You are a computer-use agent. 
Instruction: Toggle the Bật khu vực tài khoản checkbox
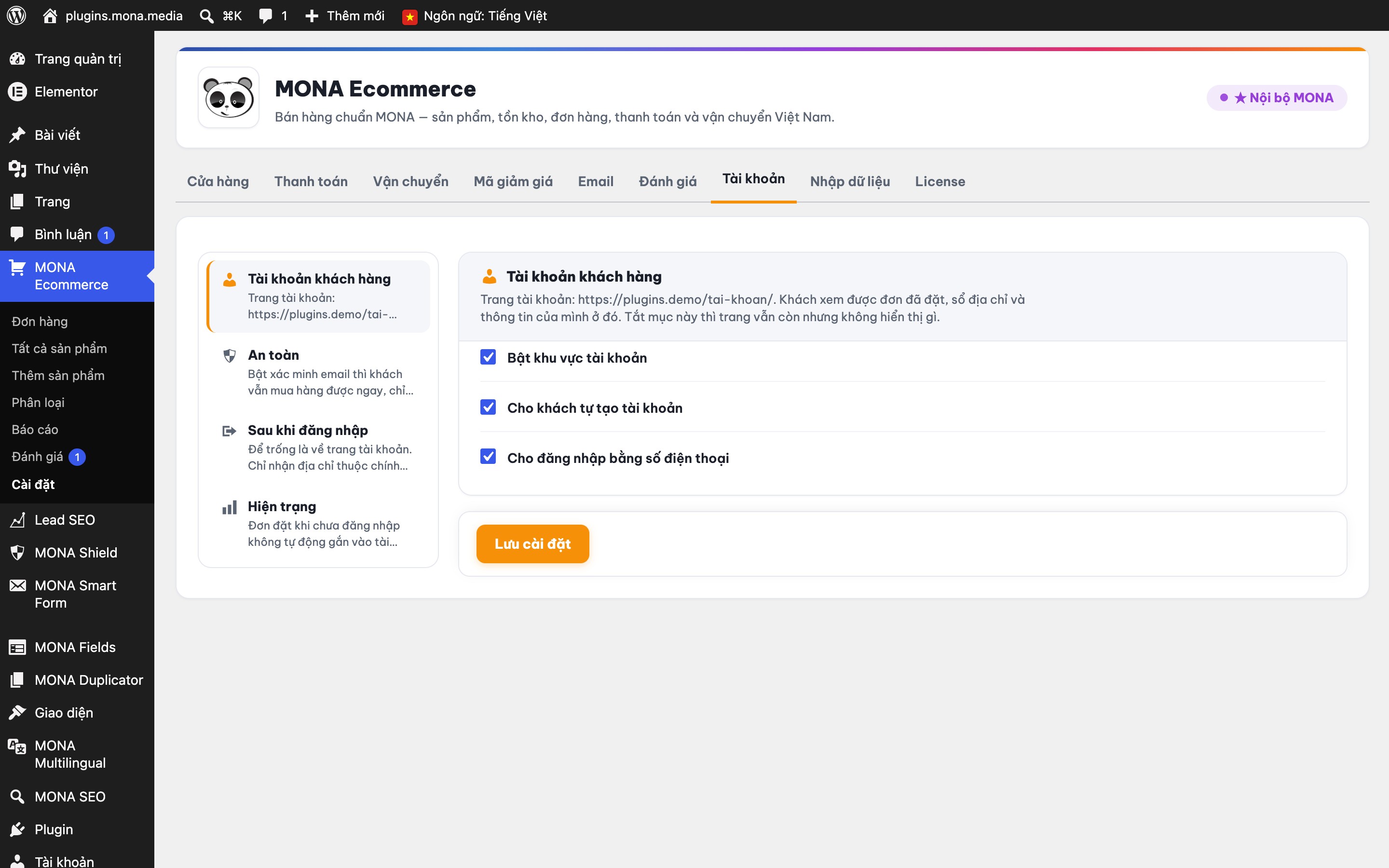[x=488, y=358]
